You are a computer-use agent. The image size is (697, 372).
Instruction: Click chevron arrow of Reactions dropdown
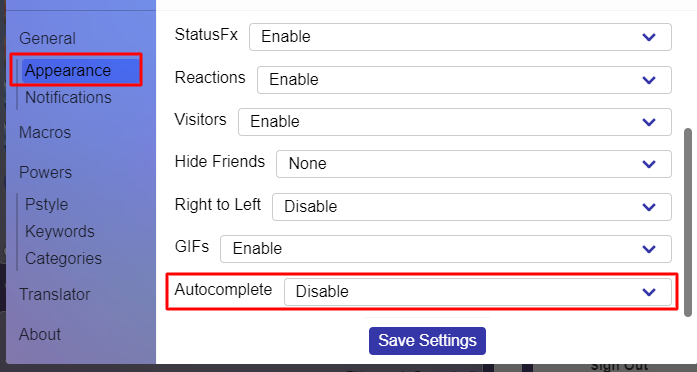[649, 80]
